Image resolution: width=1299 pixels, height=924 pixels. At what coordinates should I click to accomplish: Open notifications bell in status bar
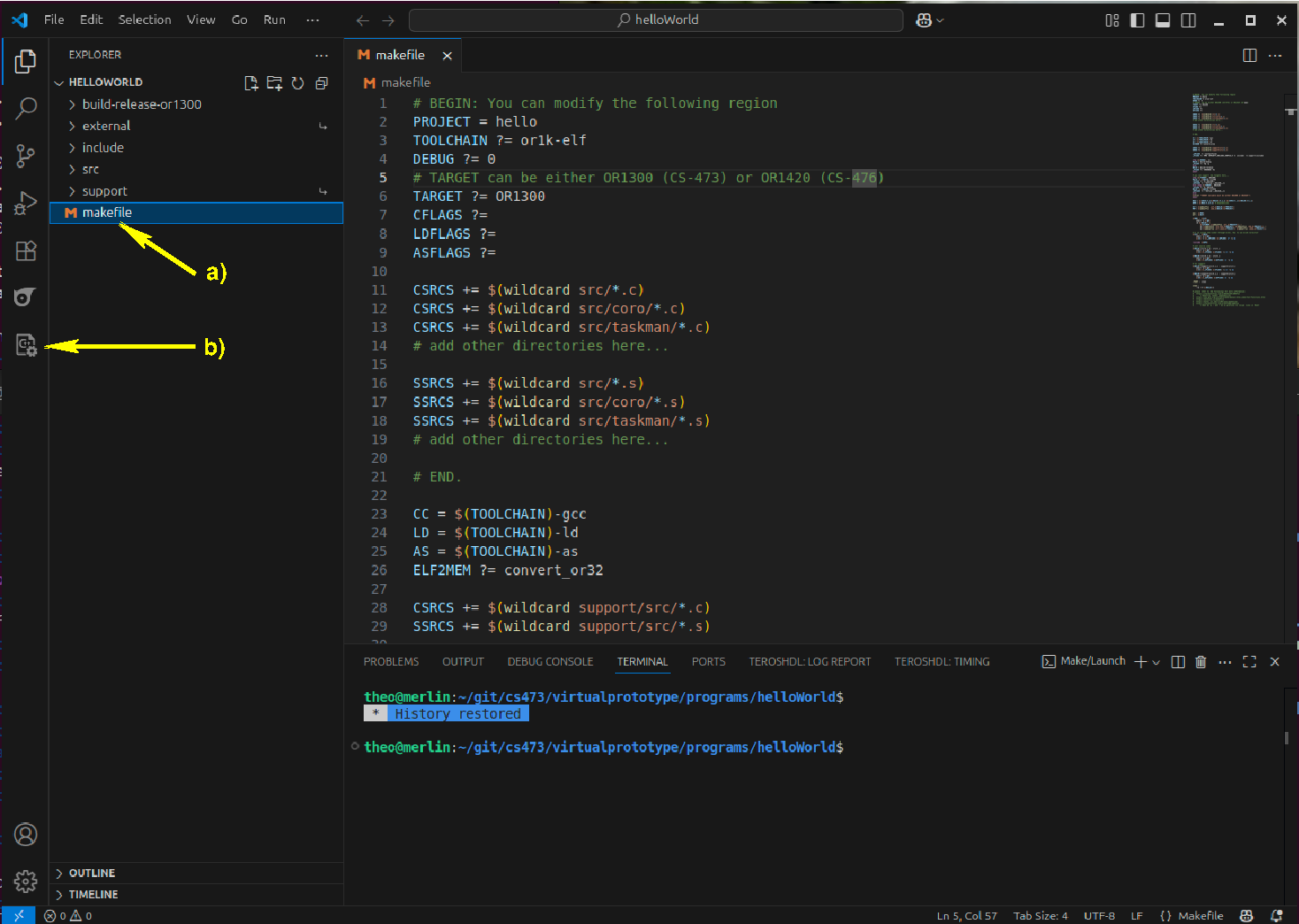[x=1276, y=915]
